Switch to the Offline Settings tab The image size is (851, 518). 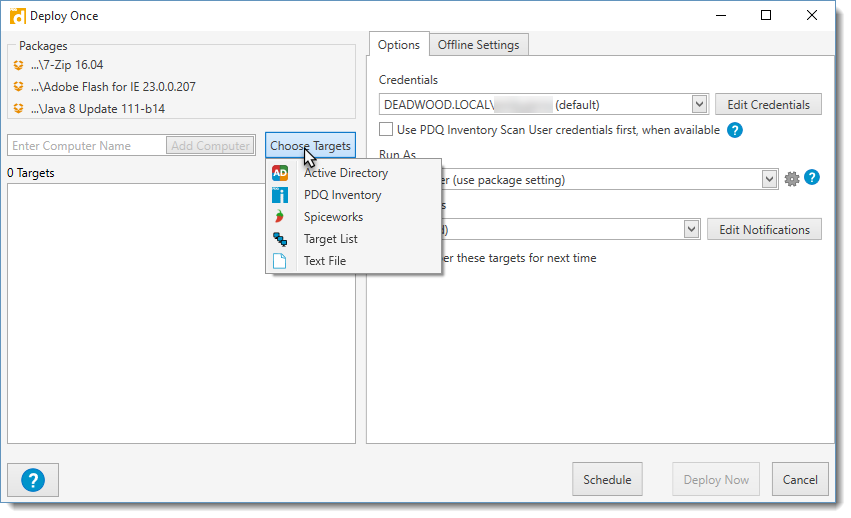[x=478, y=45]
